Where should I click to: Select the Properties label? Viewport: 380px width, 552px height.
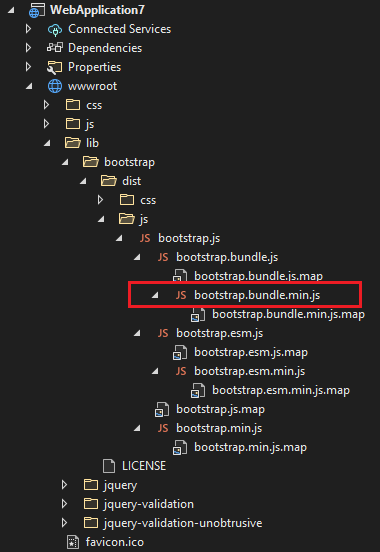coord(94,67)
